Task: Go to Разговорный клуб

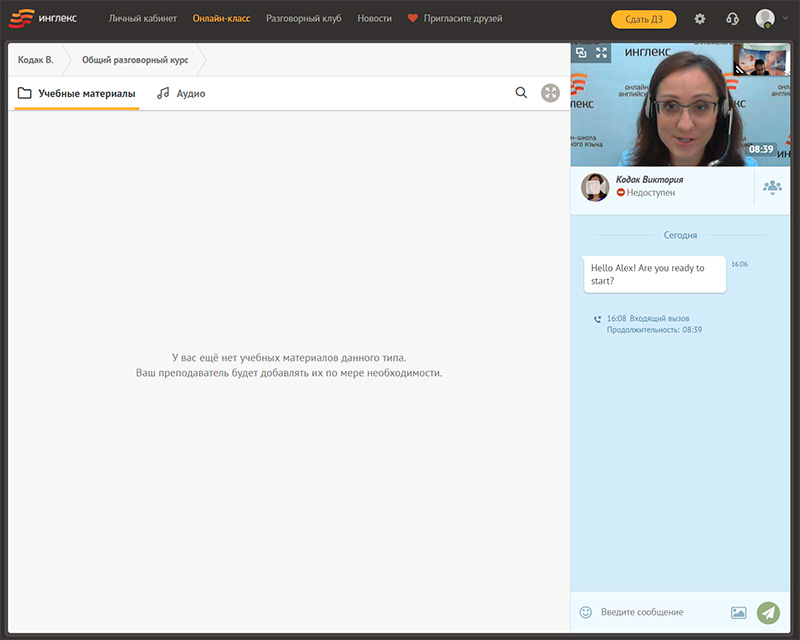Action: (x=304, y=18)
